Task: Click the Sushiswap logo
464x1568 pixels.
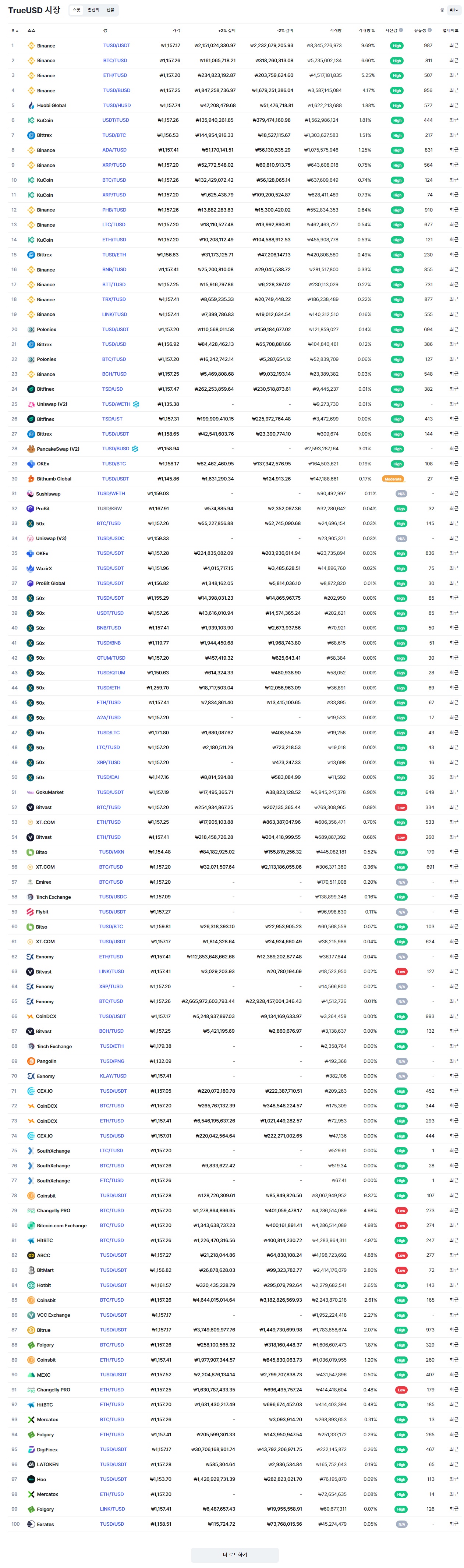Action: [x=30, y=494]
